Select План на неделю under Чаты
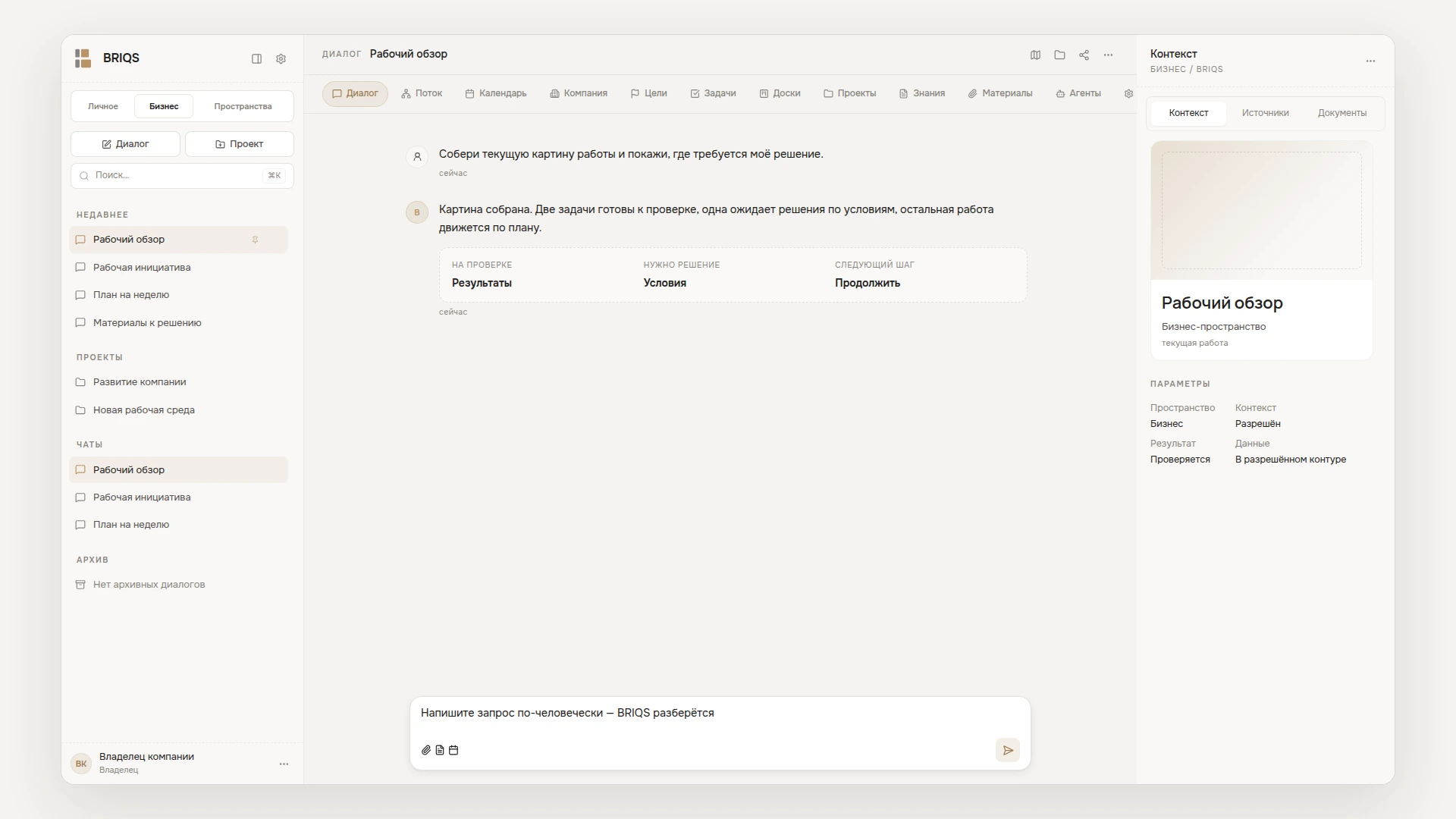1456x819 pixels. click(x=178, y=525)
